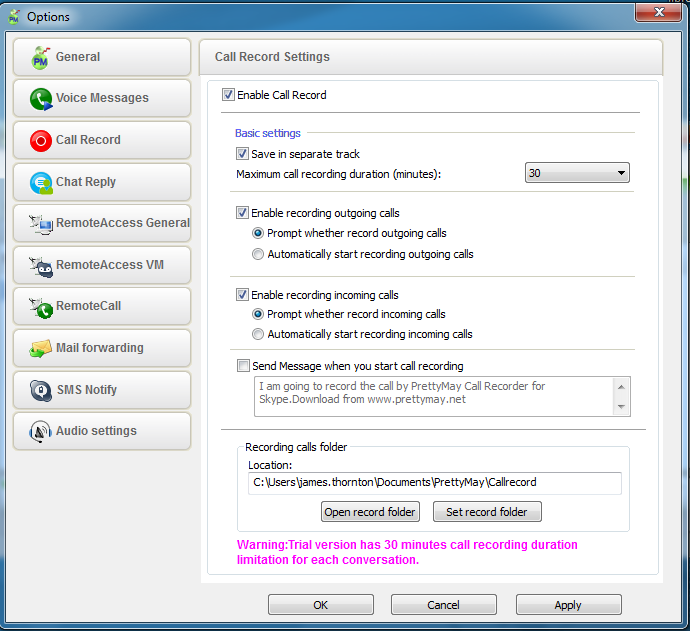The height and width of the screenshot is (631, 690).
Task: Click the Set record folder button
Action: (x=487, y=512)
